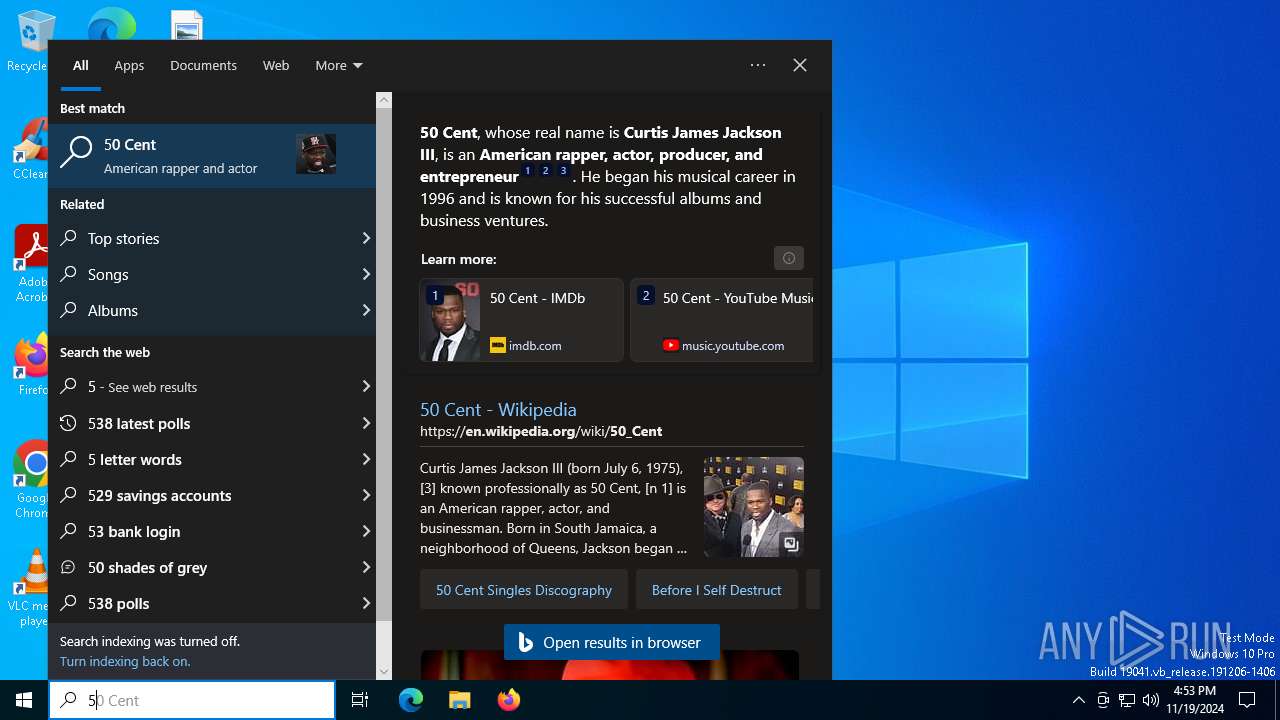
Task: Open Task View from the taskbar
Action: [360, 700]
